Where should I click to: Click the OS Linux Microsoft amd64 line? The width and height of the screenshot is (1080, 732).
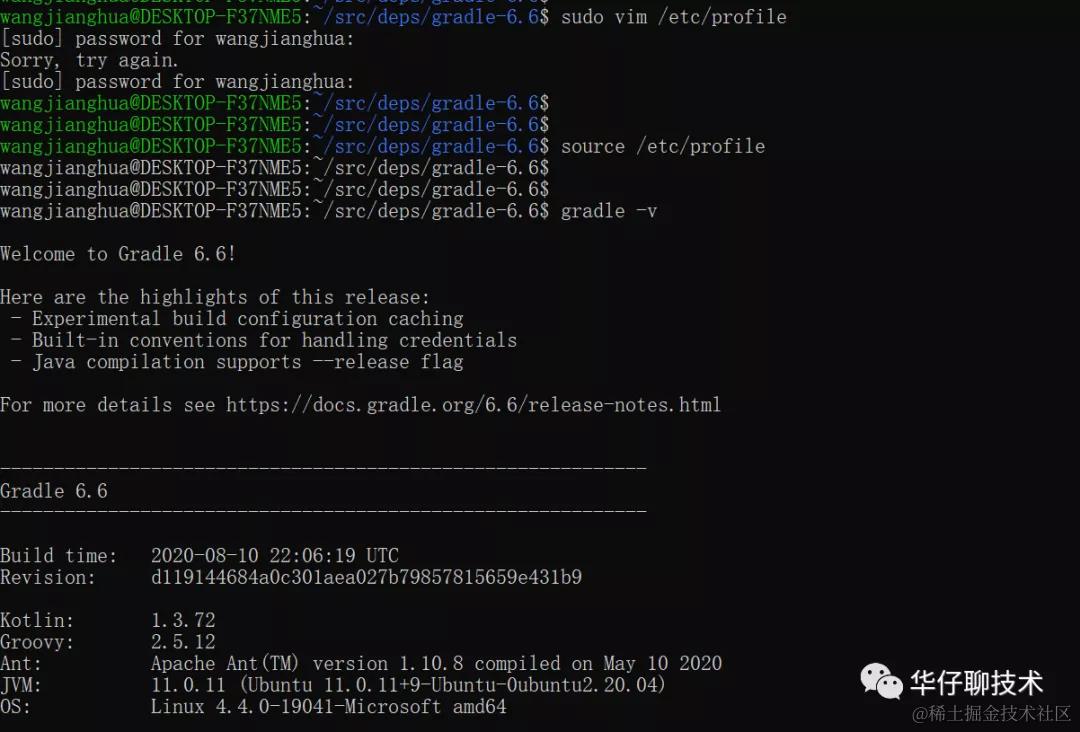[x=329, y=707]
